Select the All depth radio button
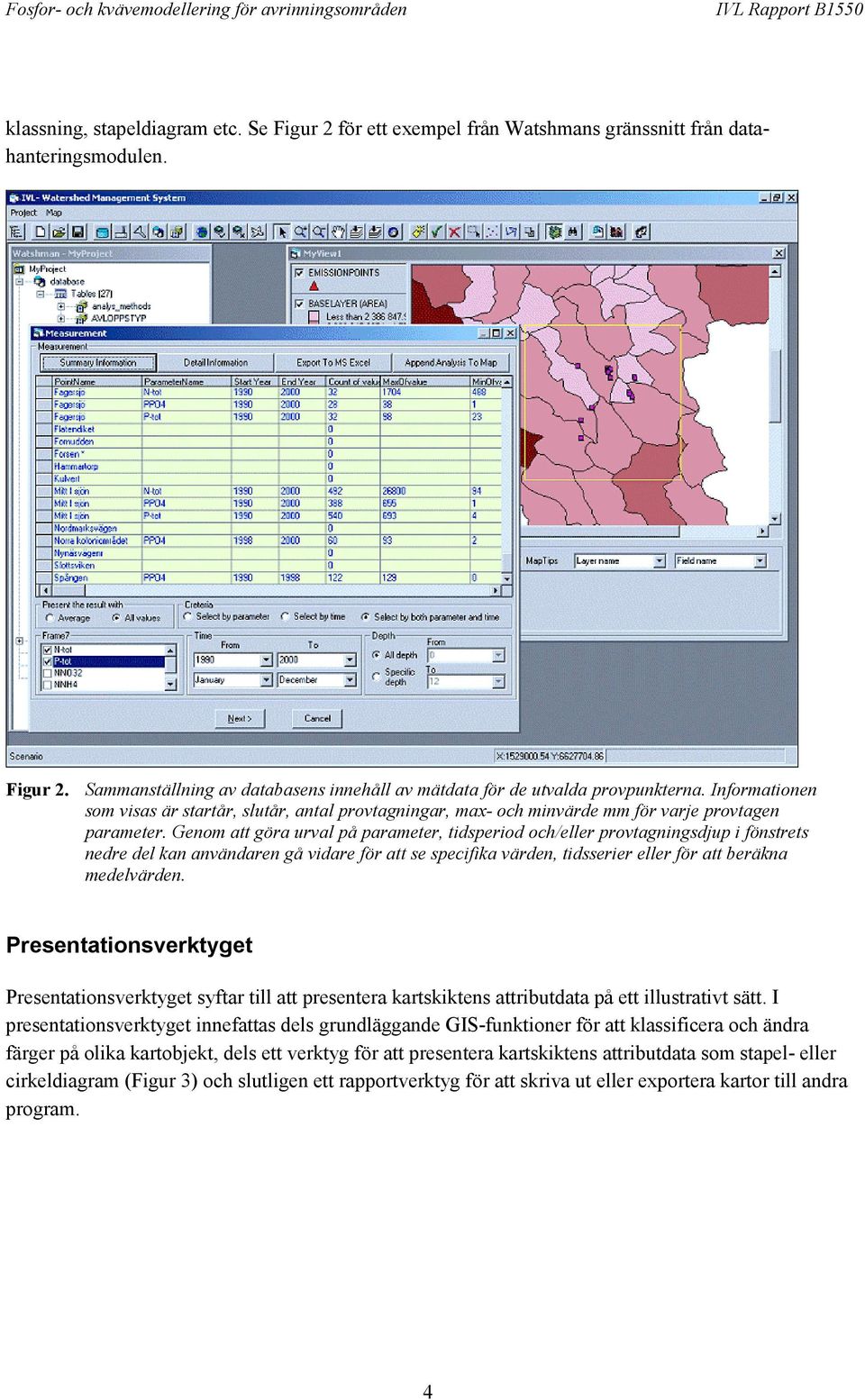The height and width of the screenshot is (1400, 865). (x=376, y=655)
